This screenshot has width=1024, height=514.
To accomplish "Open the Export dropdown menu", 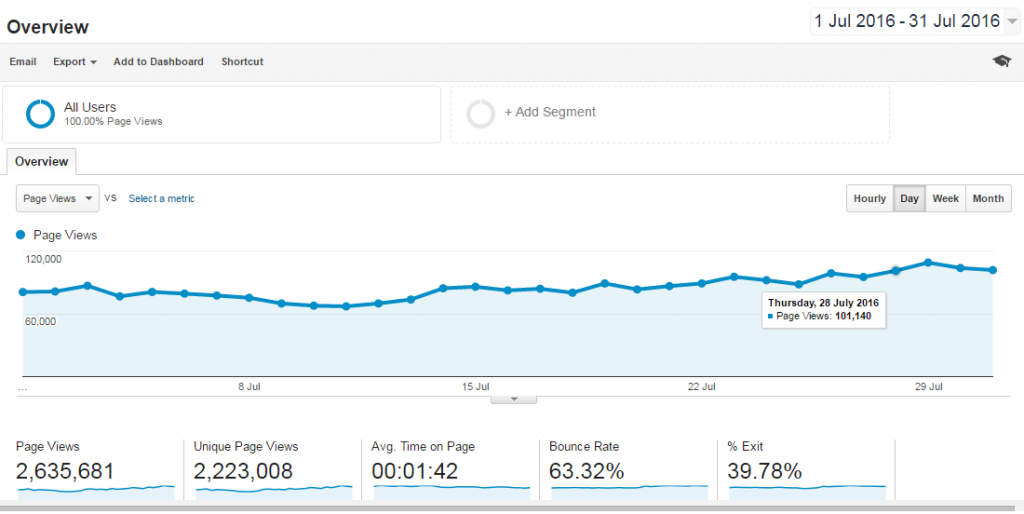I will [x=74, y=62].
